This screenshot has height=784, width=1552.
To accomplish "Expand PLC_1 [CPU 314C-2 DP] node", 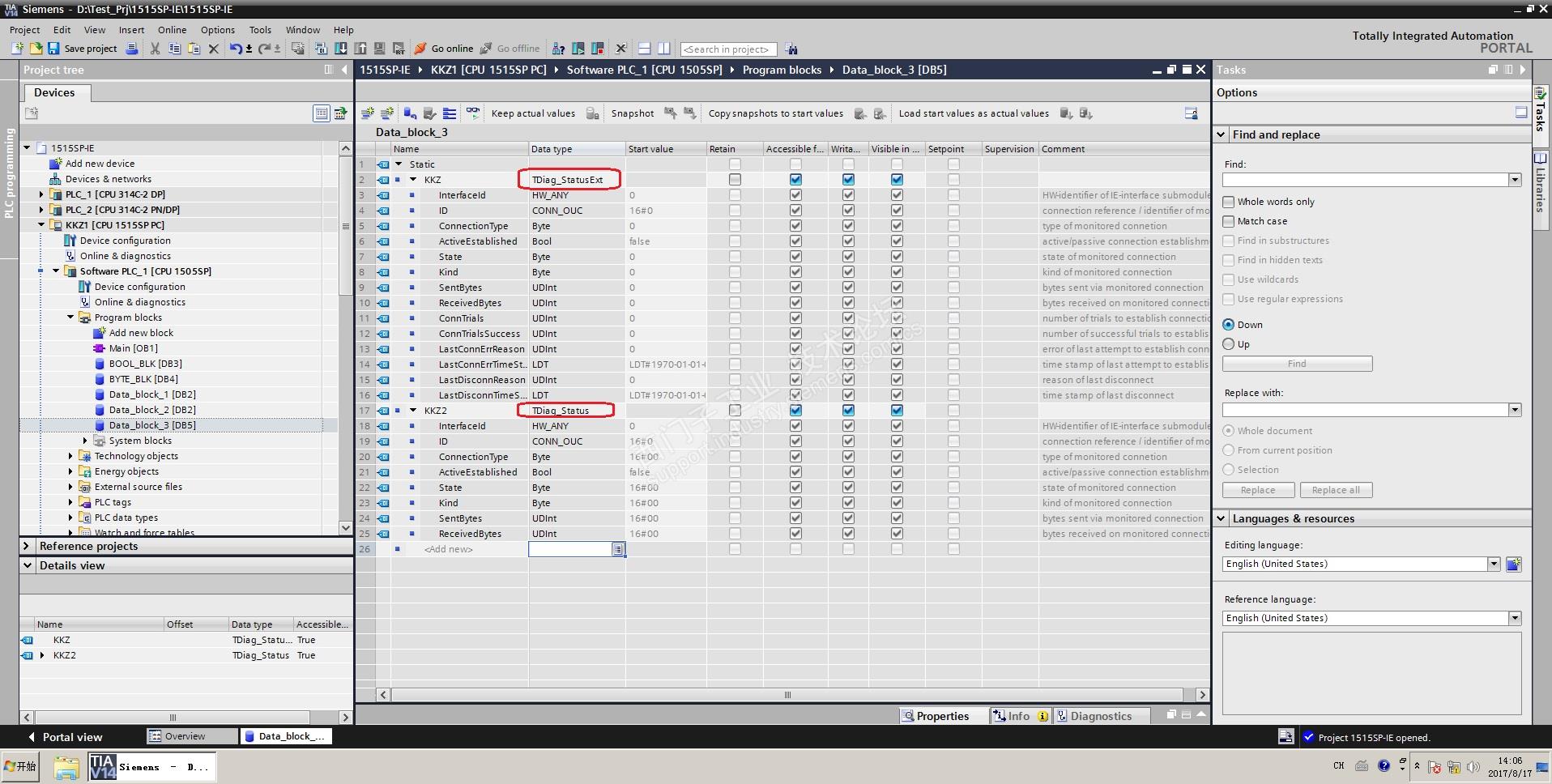I will click(x=41, y=194).
